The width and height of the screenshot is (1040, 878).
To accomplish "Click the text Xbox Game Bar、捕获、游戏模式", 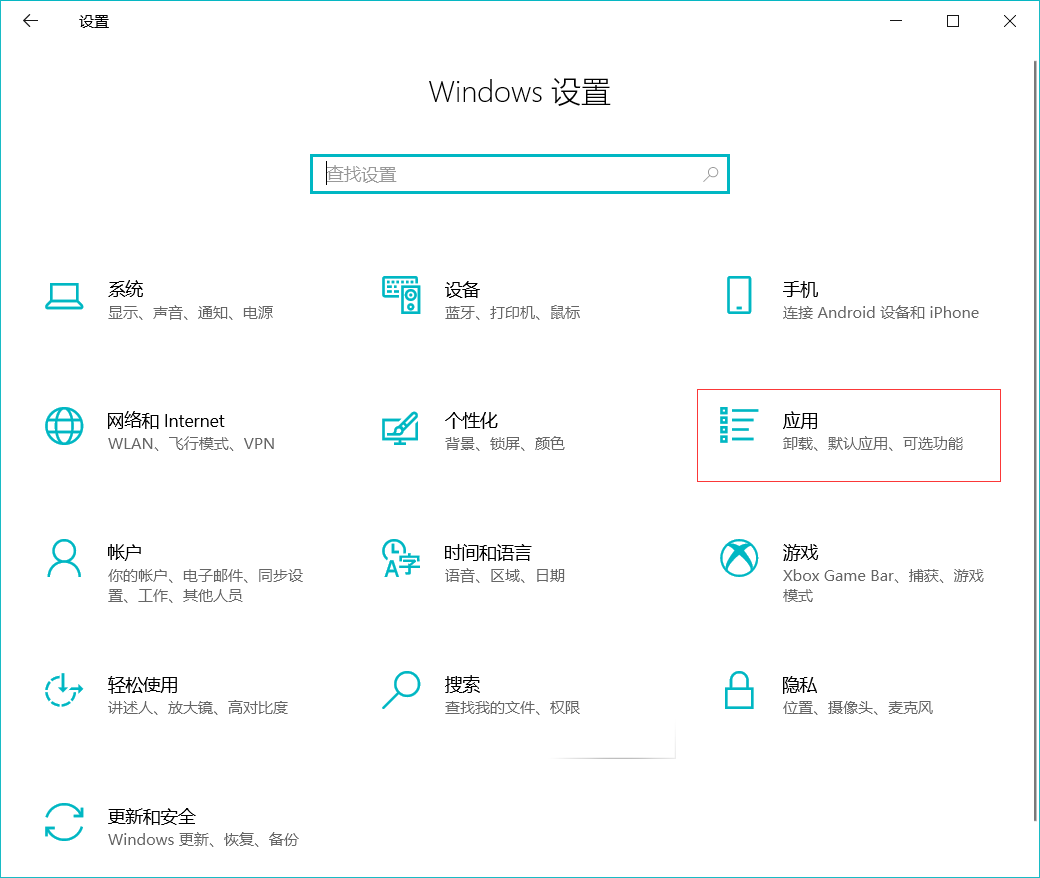I will (883, 586).
